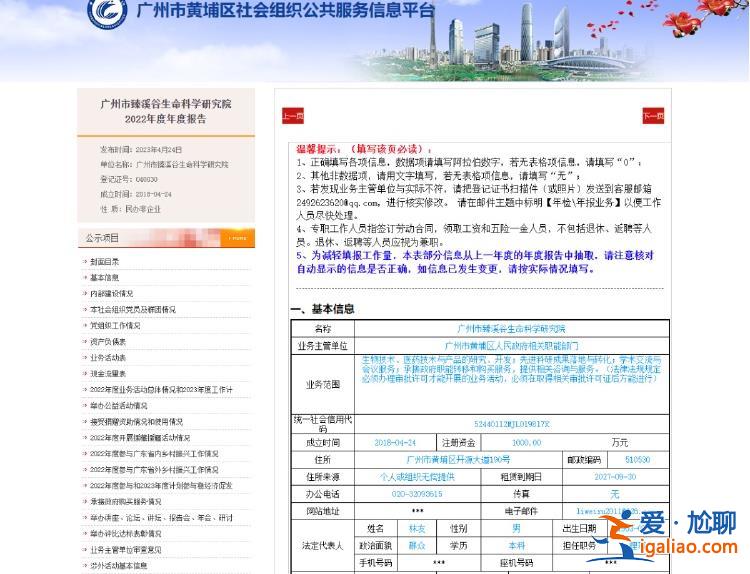Click the unified social credit code value

512,424
